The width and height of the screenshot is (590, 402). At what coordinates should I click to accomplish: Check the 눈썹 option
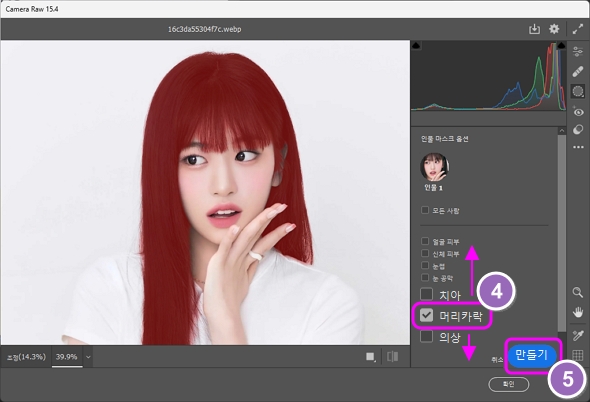pos(425,265)
